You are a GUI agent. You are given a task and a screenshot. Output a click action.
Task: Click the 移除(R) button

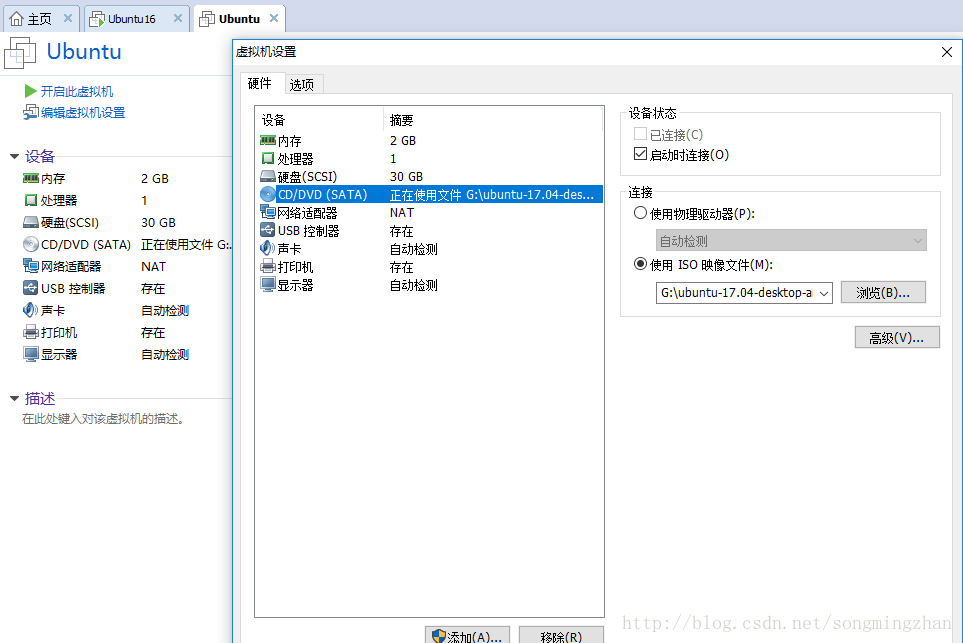click(x=561, y=635)
